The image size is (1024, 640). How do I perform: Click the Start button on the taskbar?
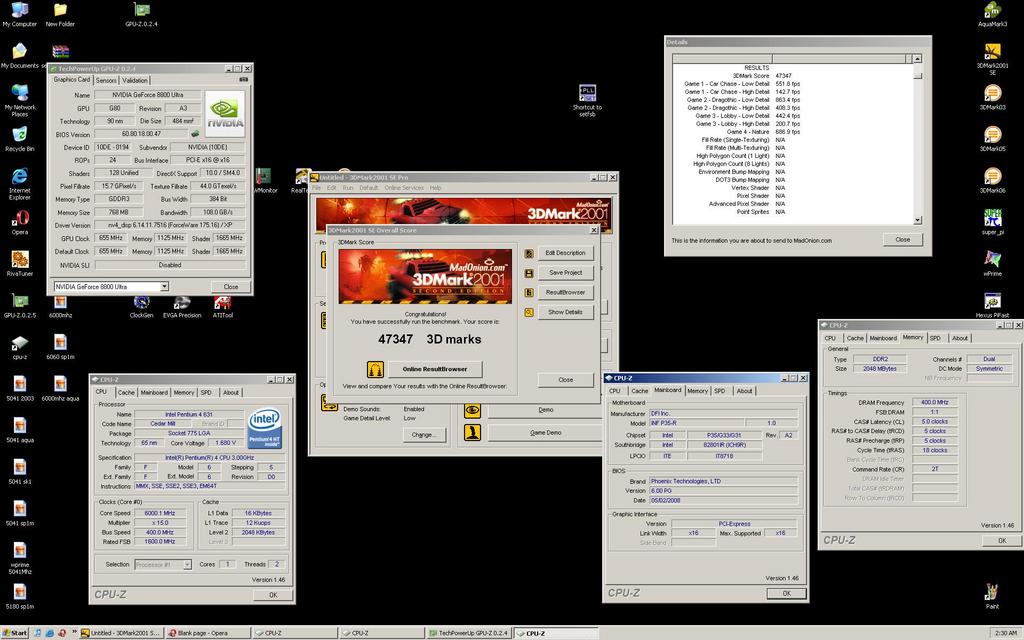pos(15,633)
